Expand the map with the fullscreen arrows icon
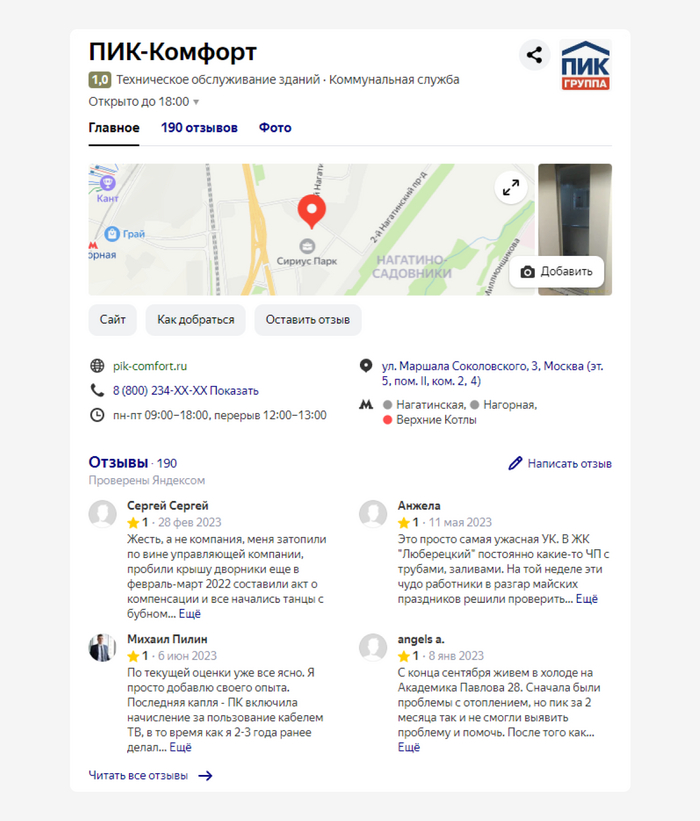Image resolution: width=700 pixels, height=821 pixels. (511, 187)
